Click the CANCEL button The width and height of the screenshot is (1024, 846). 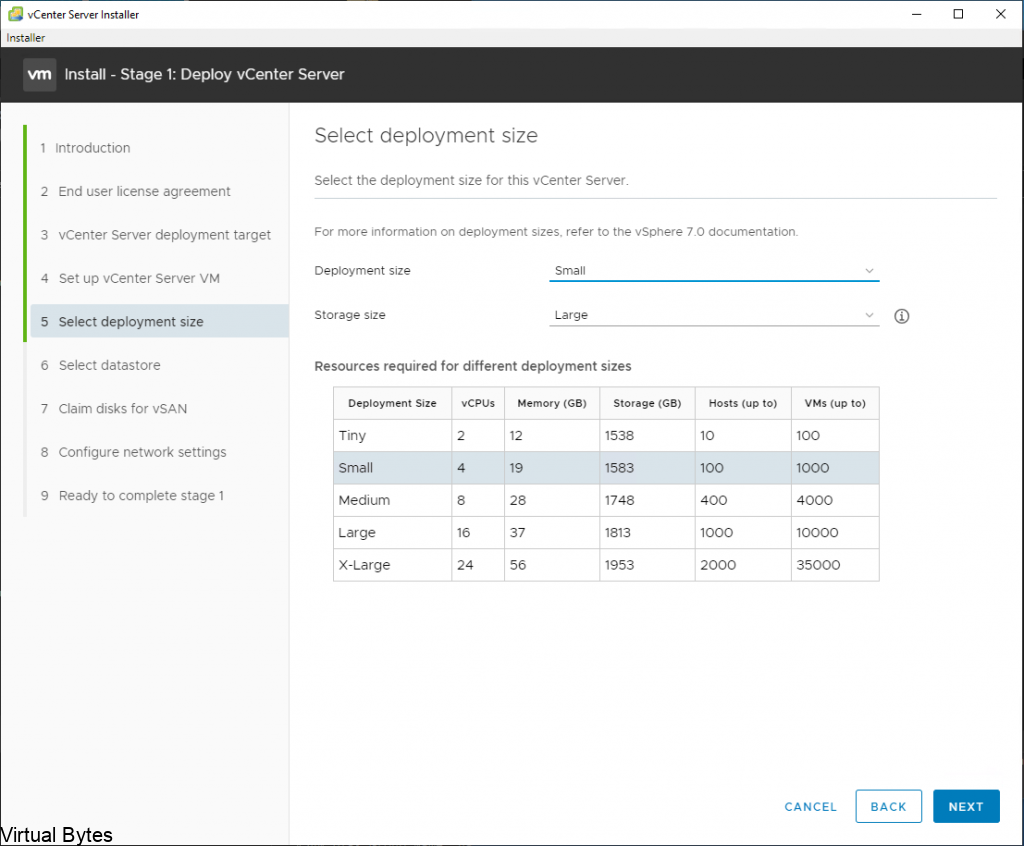pyautogui.click(x=810, y=807)
